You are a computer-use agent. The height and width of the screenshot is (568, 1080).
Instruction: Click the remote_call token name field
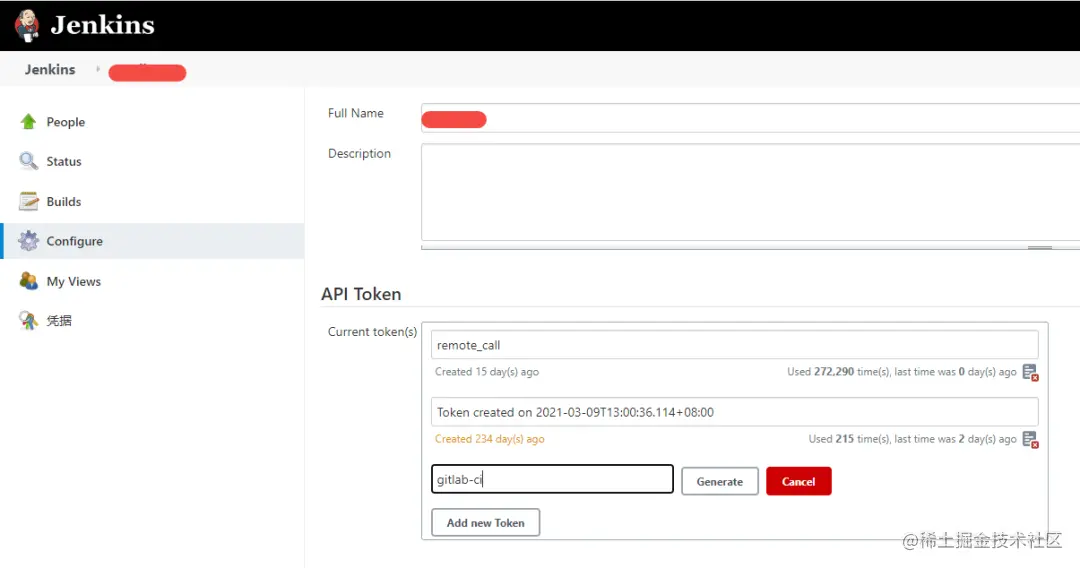(734, 345)
